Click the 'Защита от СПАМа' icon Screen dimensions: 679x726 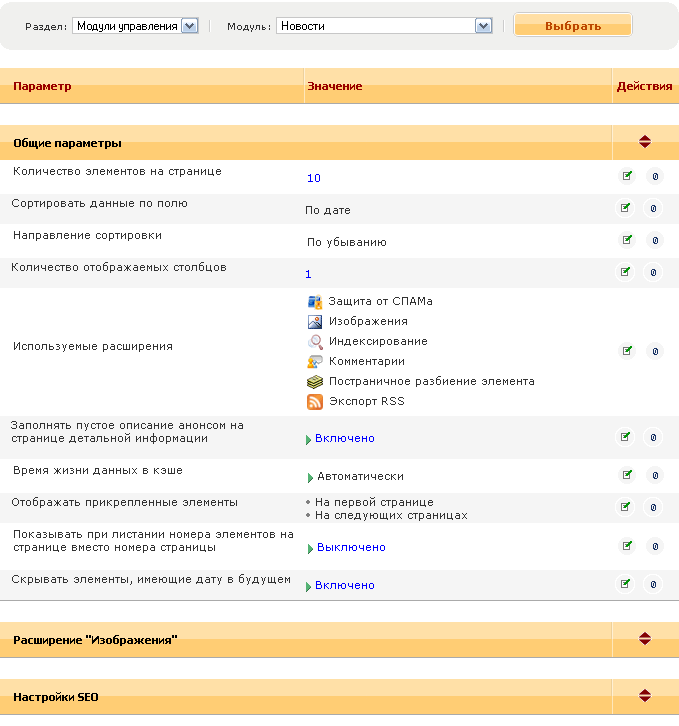coord(315,301)
